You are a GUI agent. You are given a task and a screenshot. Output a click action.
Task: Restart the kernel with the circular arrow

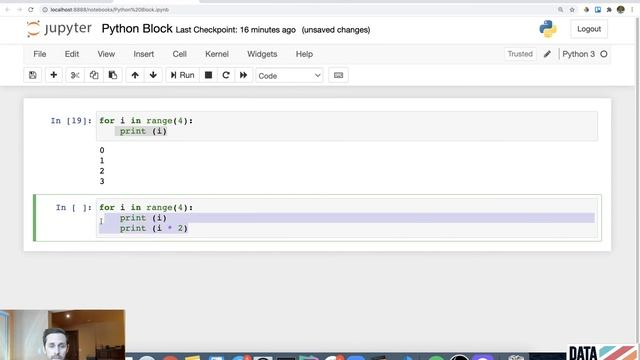(226, 75)
